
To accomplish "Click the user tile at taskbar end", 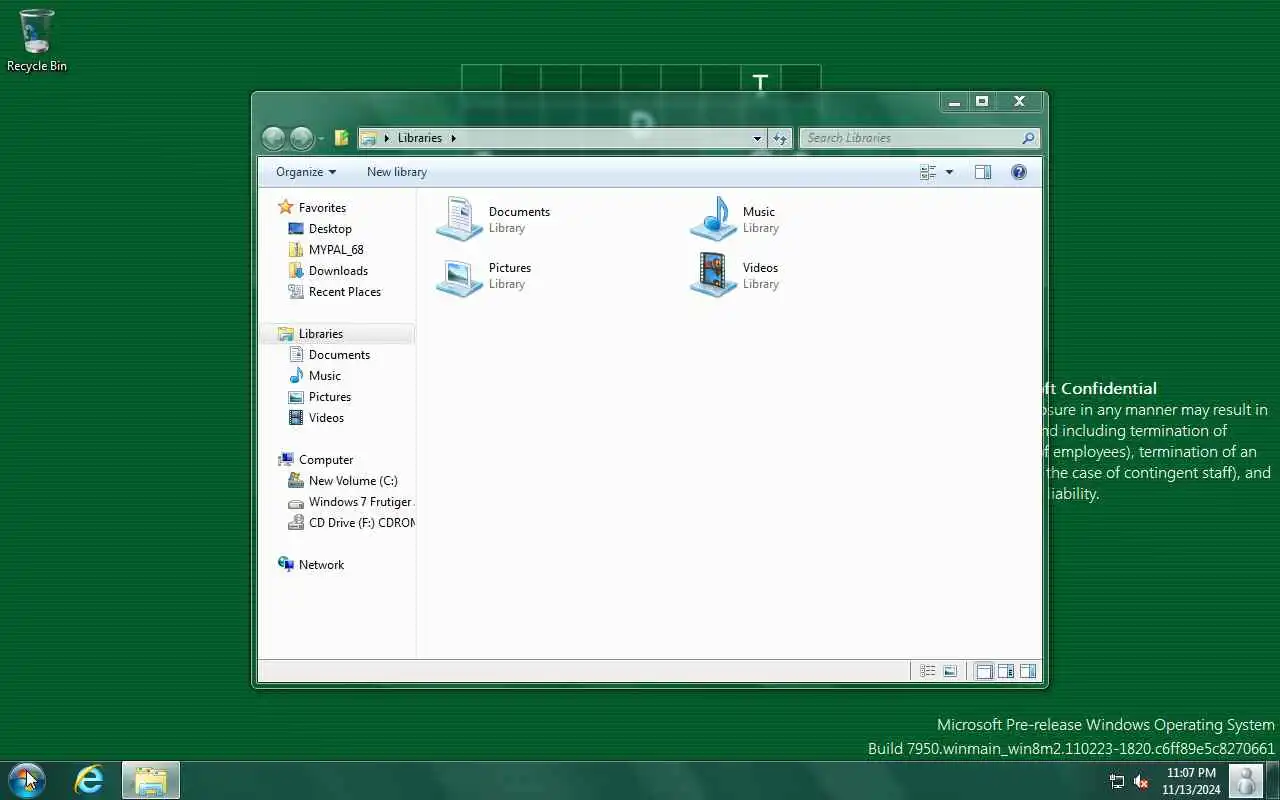I will 1246,780.
